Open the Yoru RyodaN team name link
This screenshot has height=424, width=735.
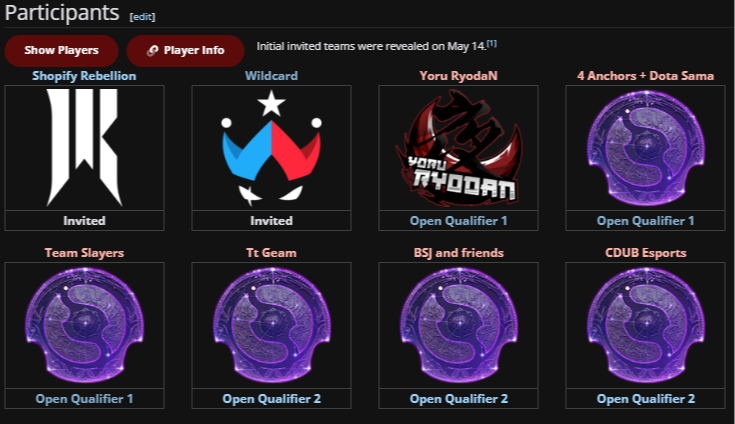click(458, 76)
